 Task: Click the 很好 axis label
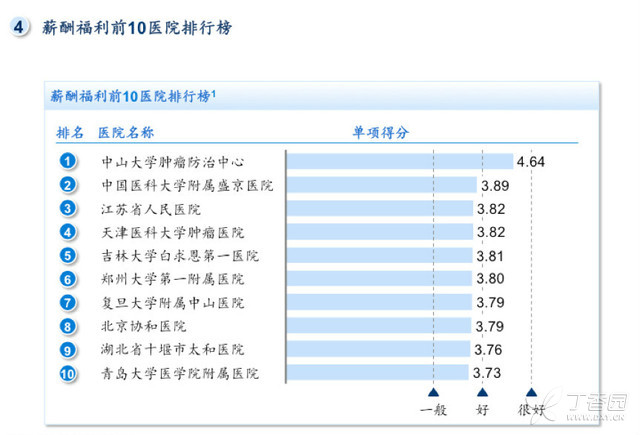[x=531, y=410]
